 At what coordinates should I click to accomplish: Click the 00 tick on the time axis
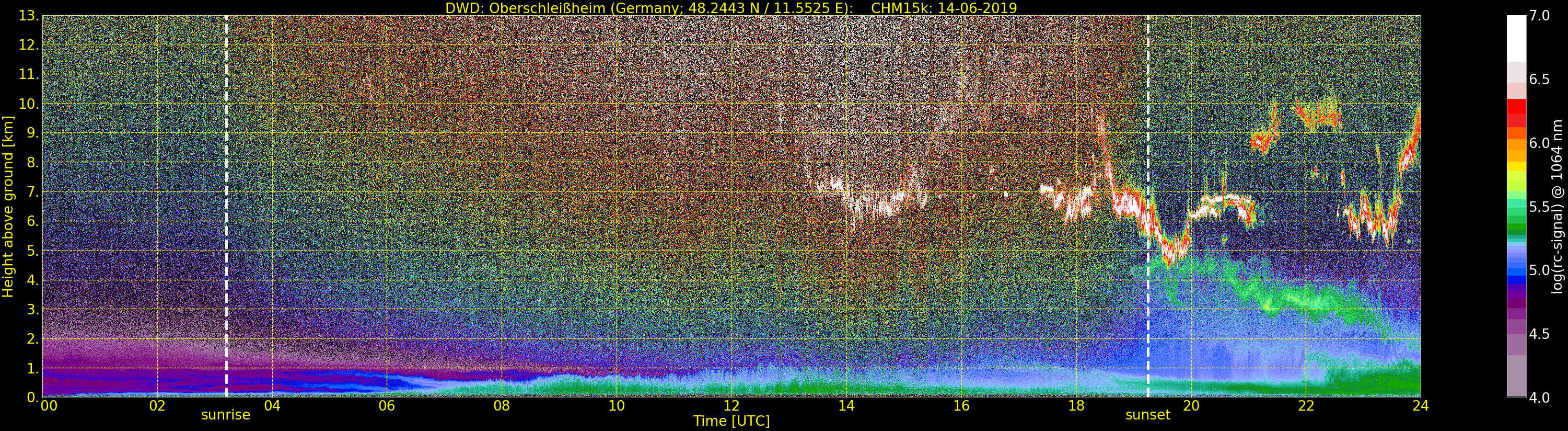pos(49,405)
